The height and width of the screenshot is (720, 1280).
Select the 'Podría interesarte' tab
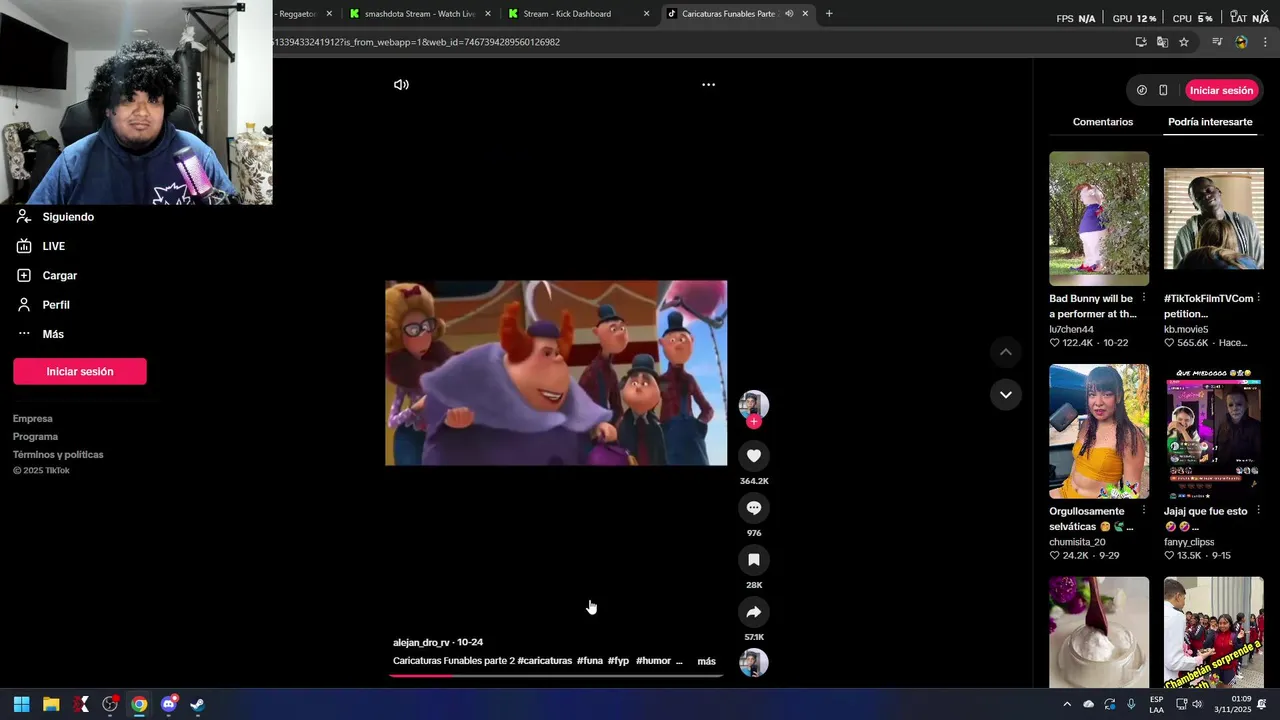(x=1210, y=122)
